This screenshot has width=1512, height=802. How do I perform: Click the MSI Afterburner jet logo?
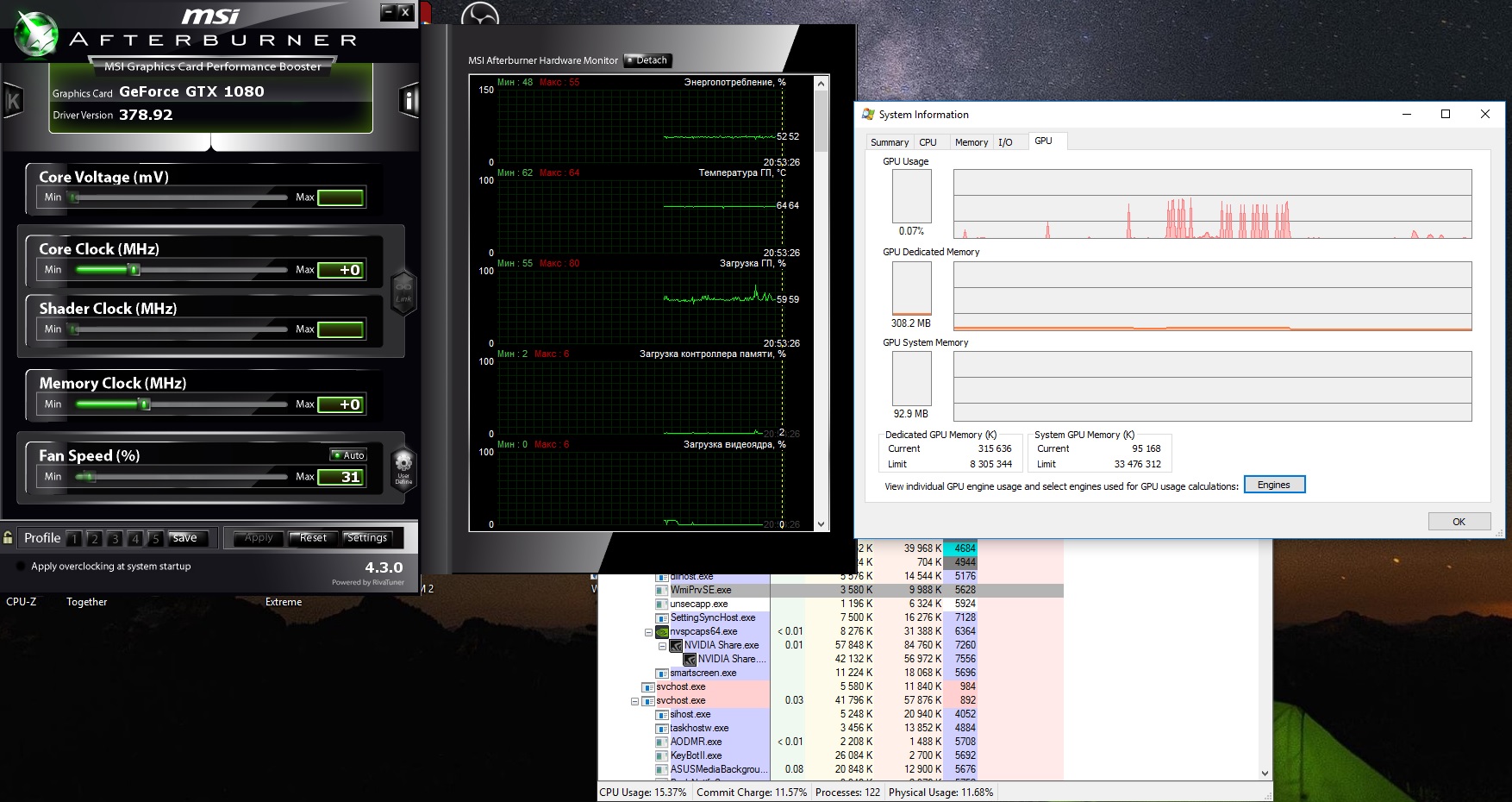coord(36,34)
